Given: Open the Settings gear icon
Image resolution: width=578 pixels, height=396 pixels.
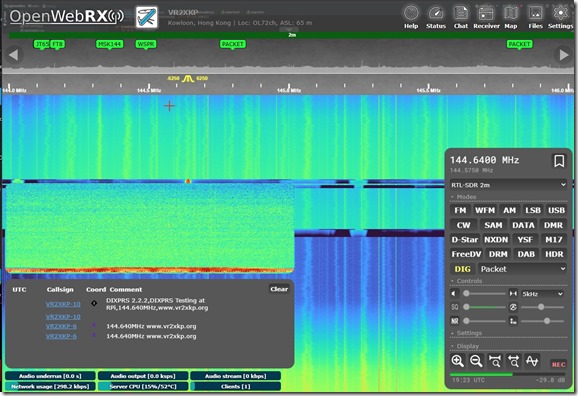Looking at the screenshot, I should pyautogui.click(x=560, y=17).
